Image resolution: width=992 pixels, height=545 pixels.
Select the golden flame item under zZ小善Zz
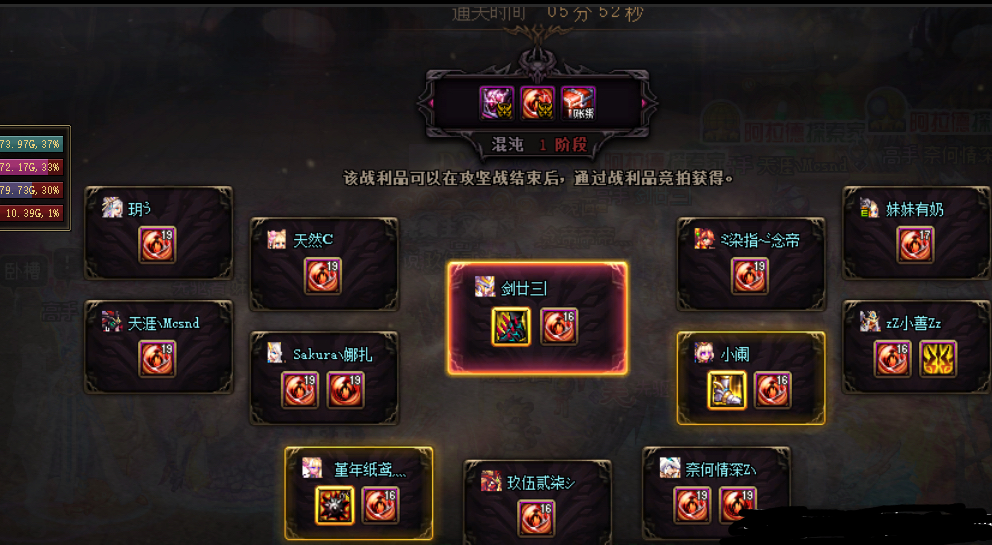click(x=938, y=359)
